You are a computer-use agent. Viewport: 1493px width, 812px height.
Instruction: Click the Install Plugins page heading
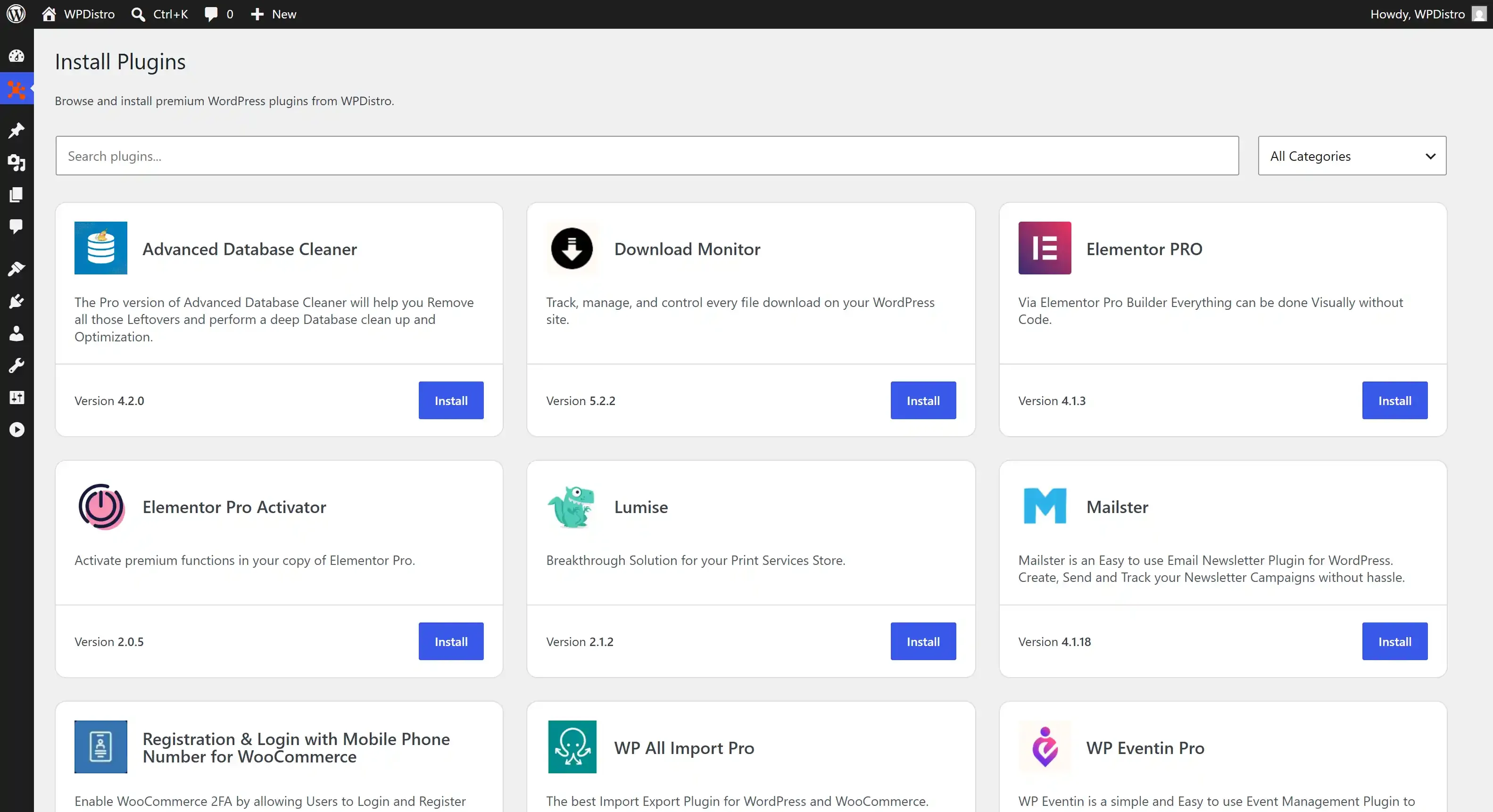click(x=120, y=61)
